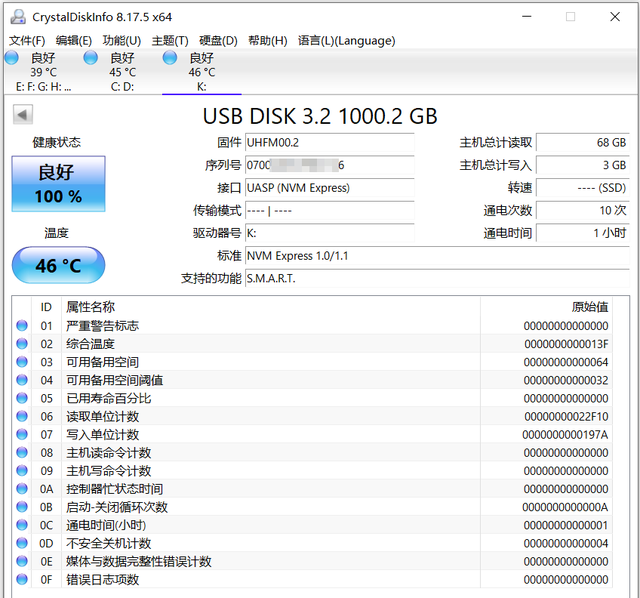640x598 pixels.
Task: Click raw value 00000000000064
Action: tap(566, 362)
